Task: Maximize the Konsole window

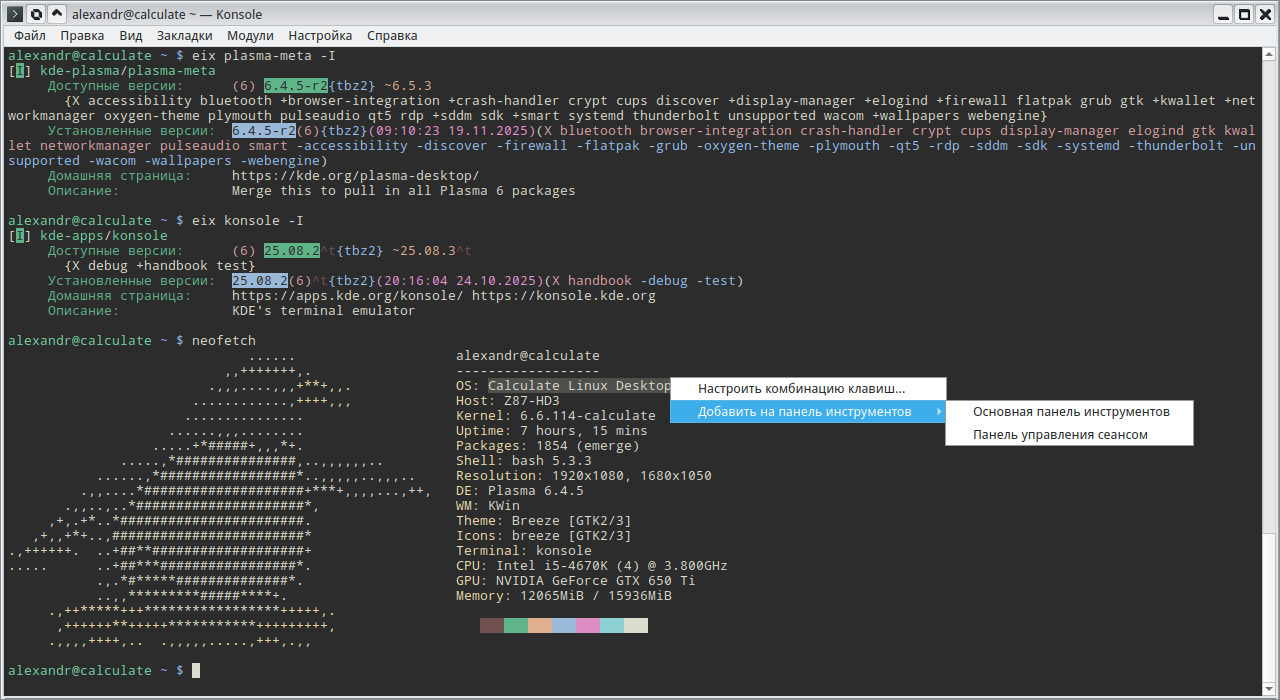Action: (1244, 14)
